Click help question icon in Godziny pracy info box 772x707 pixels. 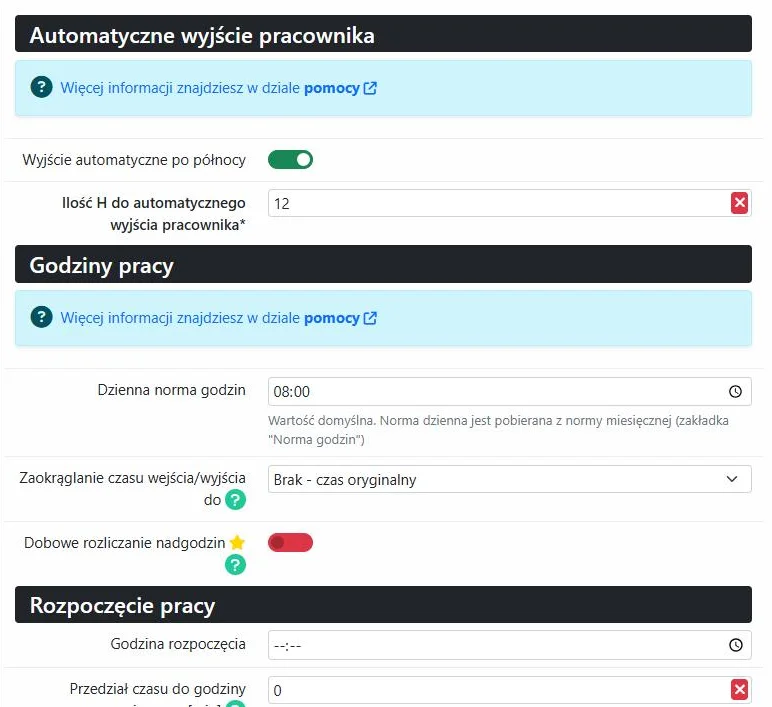(x=41, y=317)
